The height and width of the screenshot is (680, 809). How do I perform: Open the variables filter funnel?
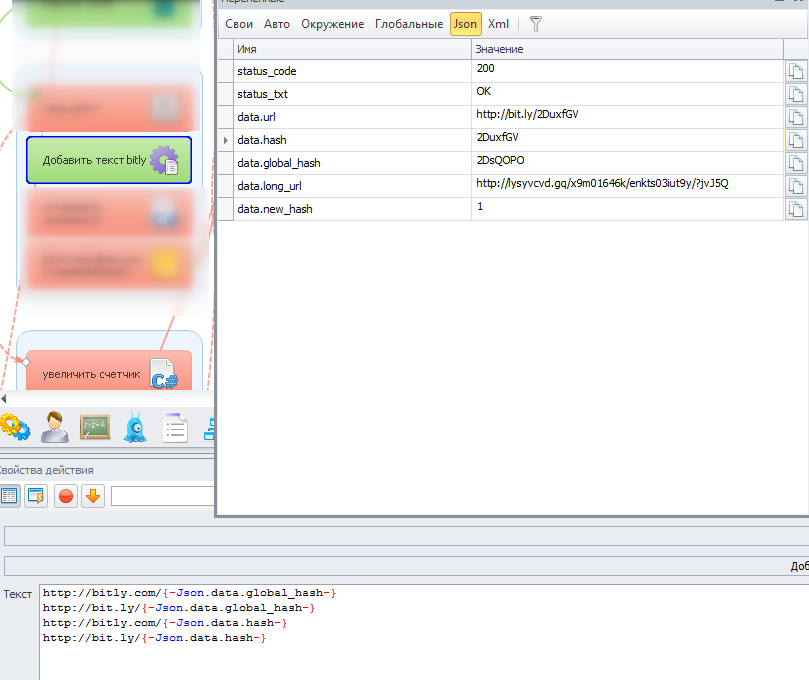coord(536,24)
